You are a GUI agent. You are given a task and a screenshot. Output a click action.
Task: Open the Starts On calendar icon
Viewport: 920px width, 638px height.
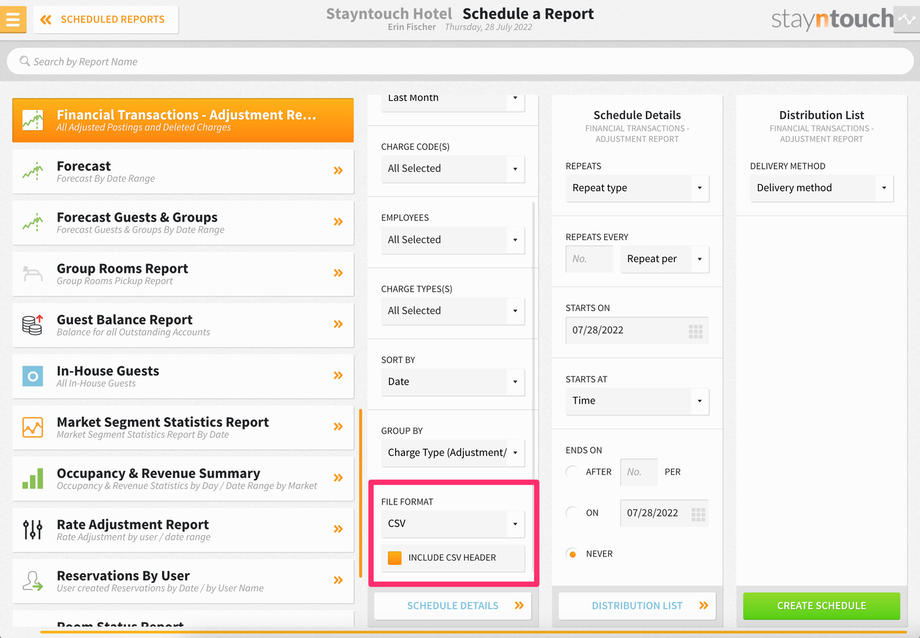[x=696, y=332]
